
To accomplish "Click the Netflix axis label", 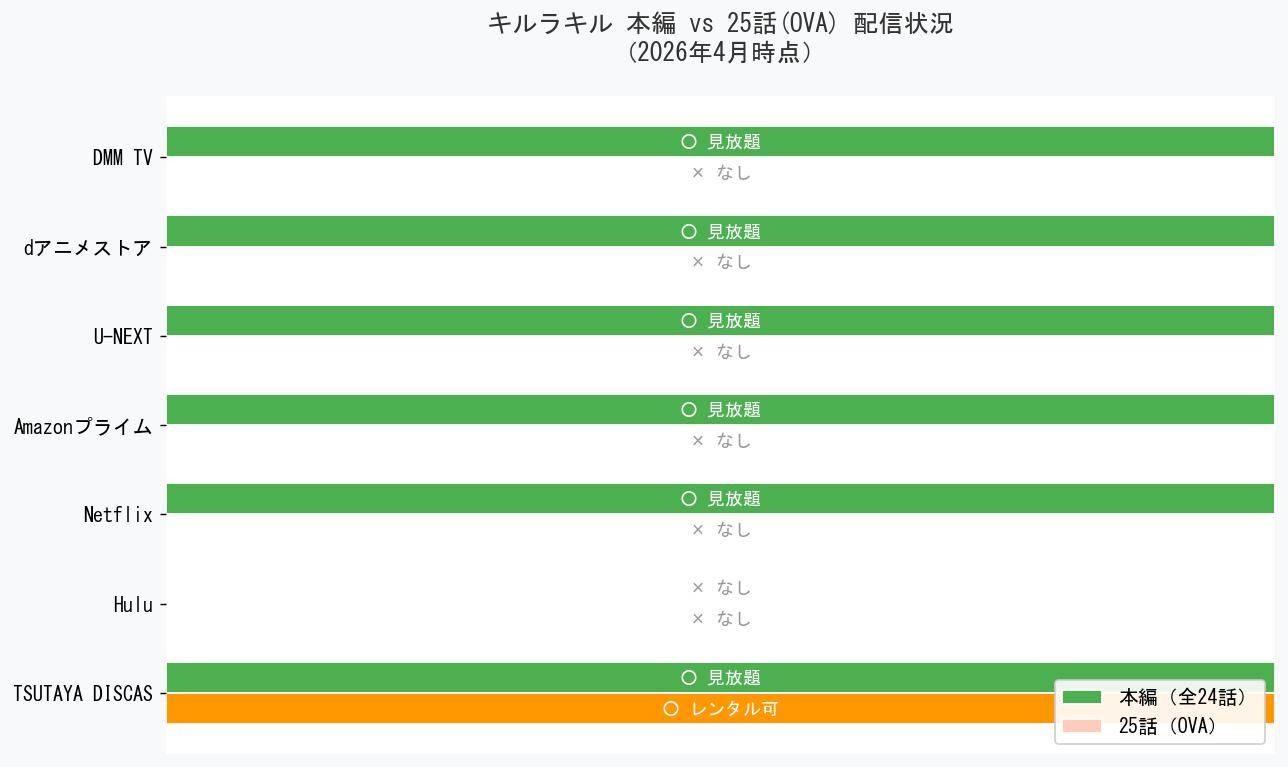I will [x=118, y=515].
